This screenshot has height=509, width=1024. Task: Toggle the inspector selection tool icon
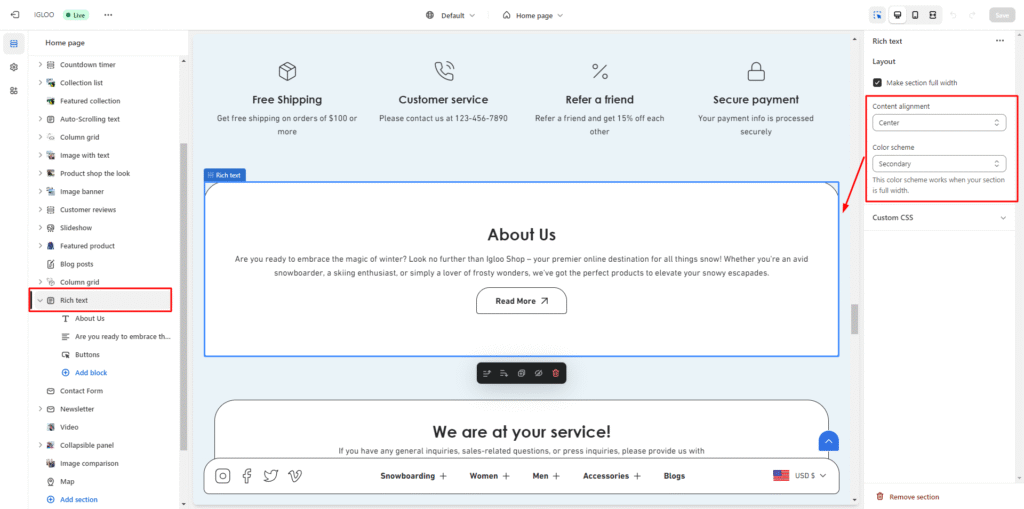[877, 15]
